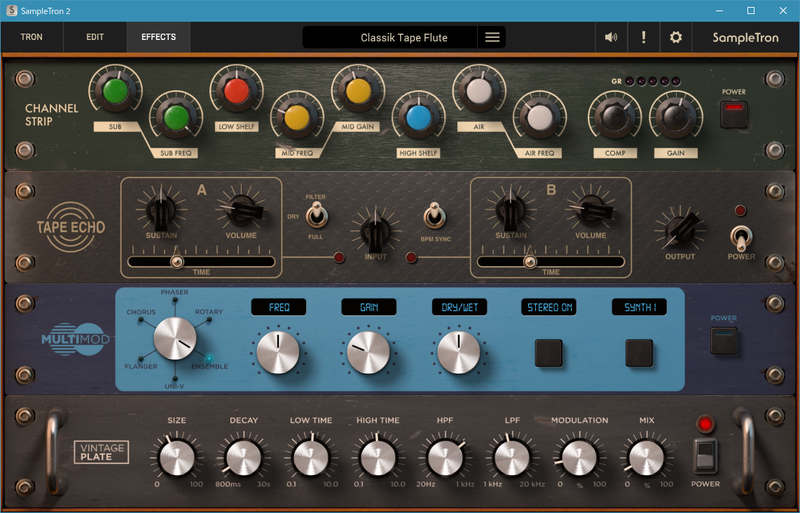Click the Vintage Plate logo badge
Screen dimensions: 800x513
[102, 452]
